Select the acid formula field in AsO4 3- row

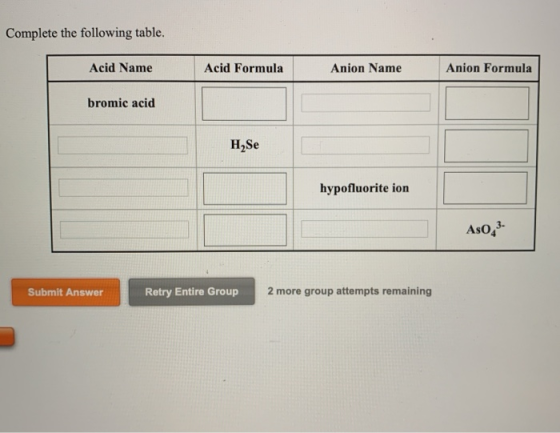[x=245, y=230]
